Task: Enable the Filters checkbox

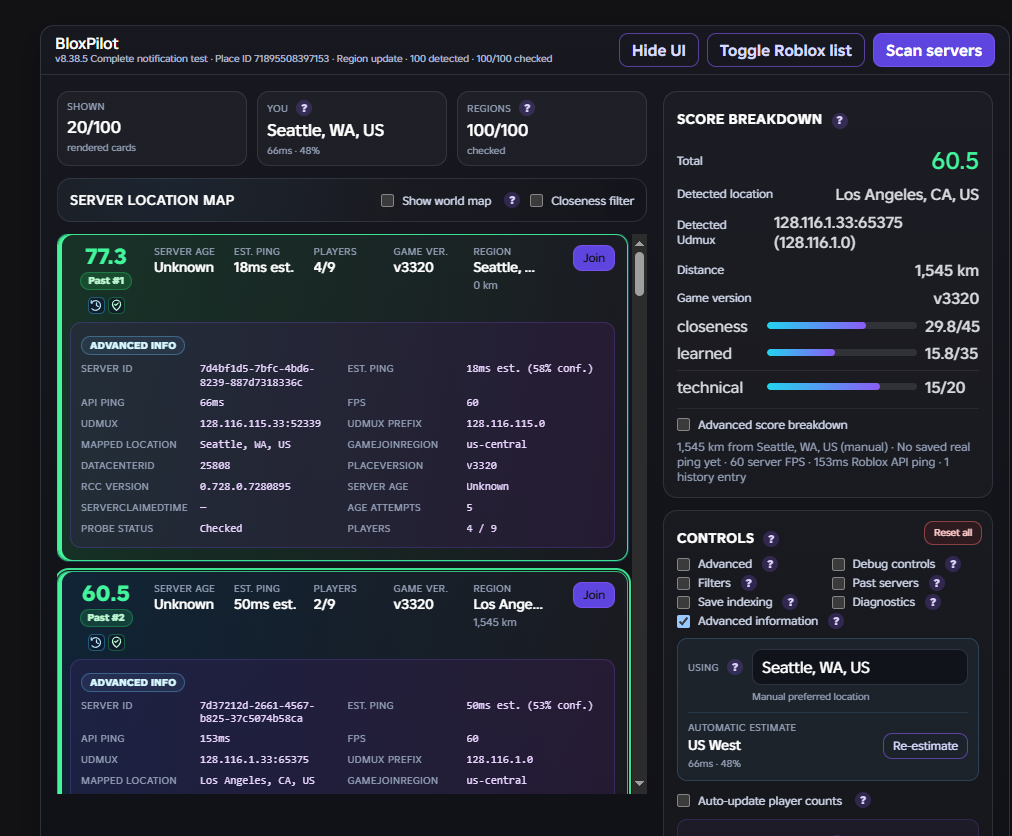Action: [683, 583]
